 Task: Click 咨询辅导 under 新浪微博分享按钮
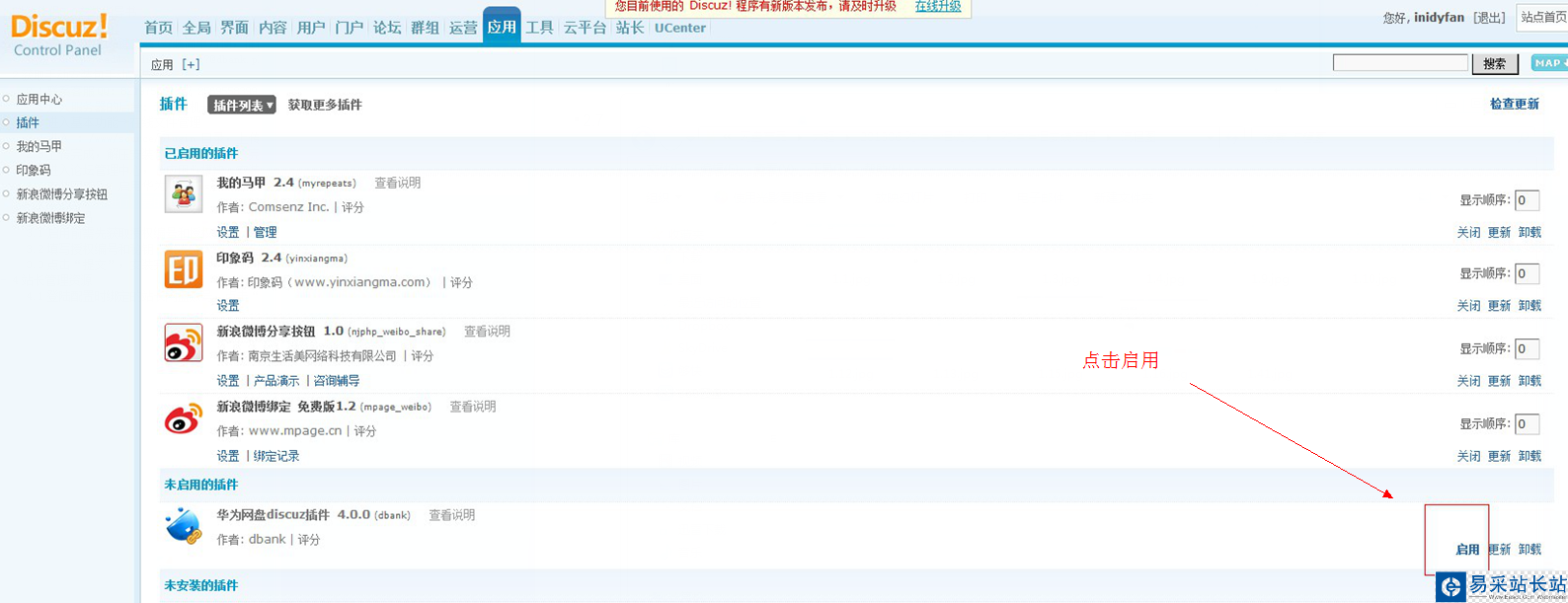337,381
